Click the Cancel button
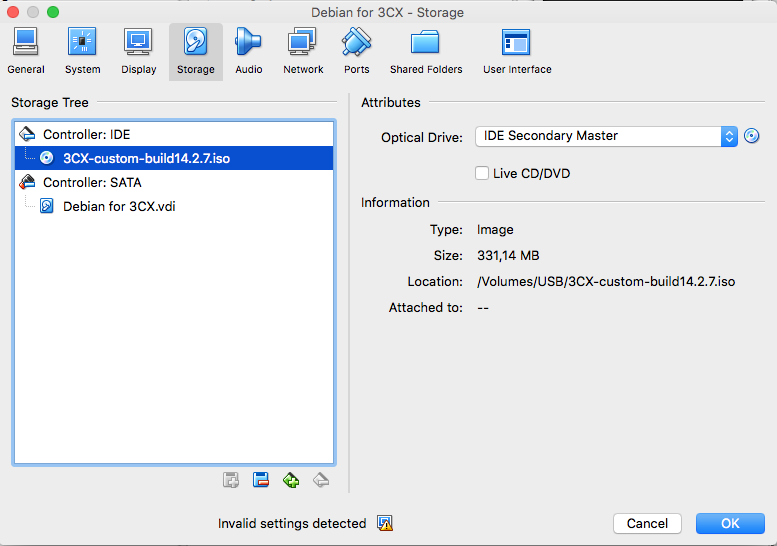 tap(647, 523)
